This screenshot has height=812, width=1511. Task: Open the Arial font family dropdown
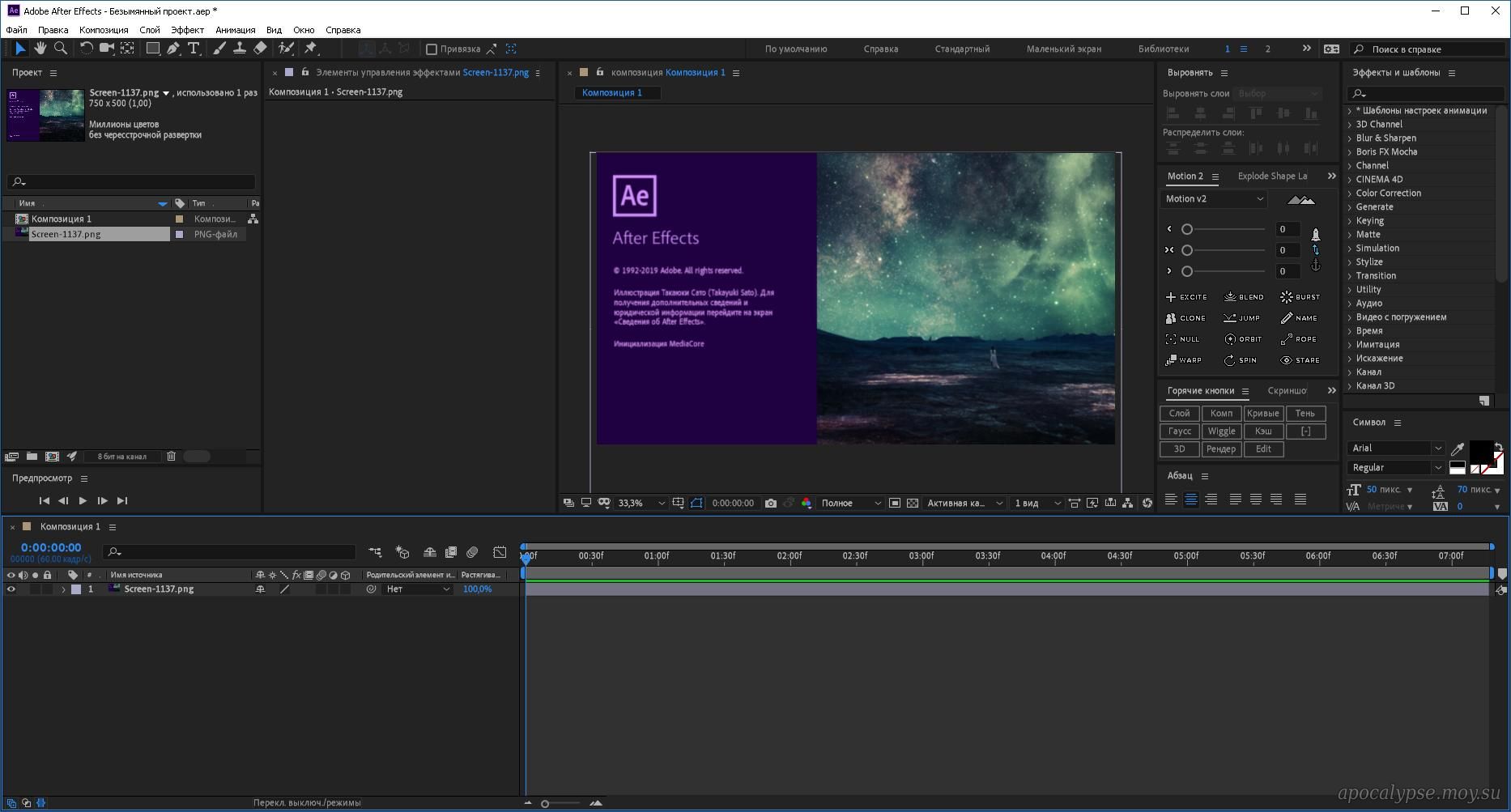[1396, 449]
